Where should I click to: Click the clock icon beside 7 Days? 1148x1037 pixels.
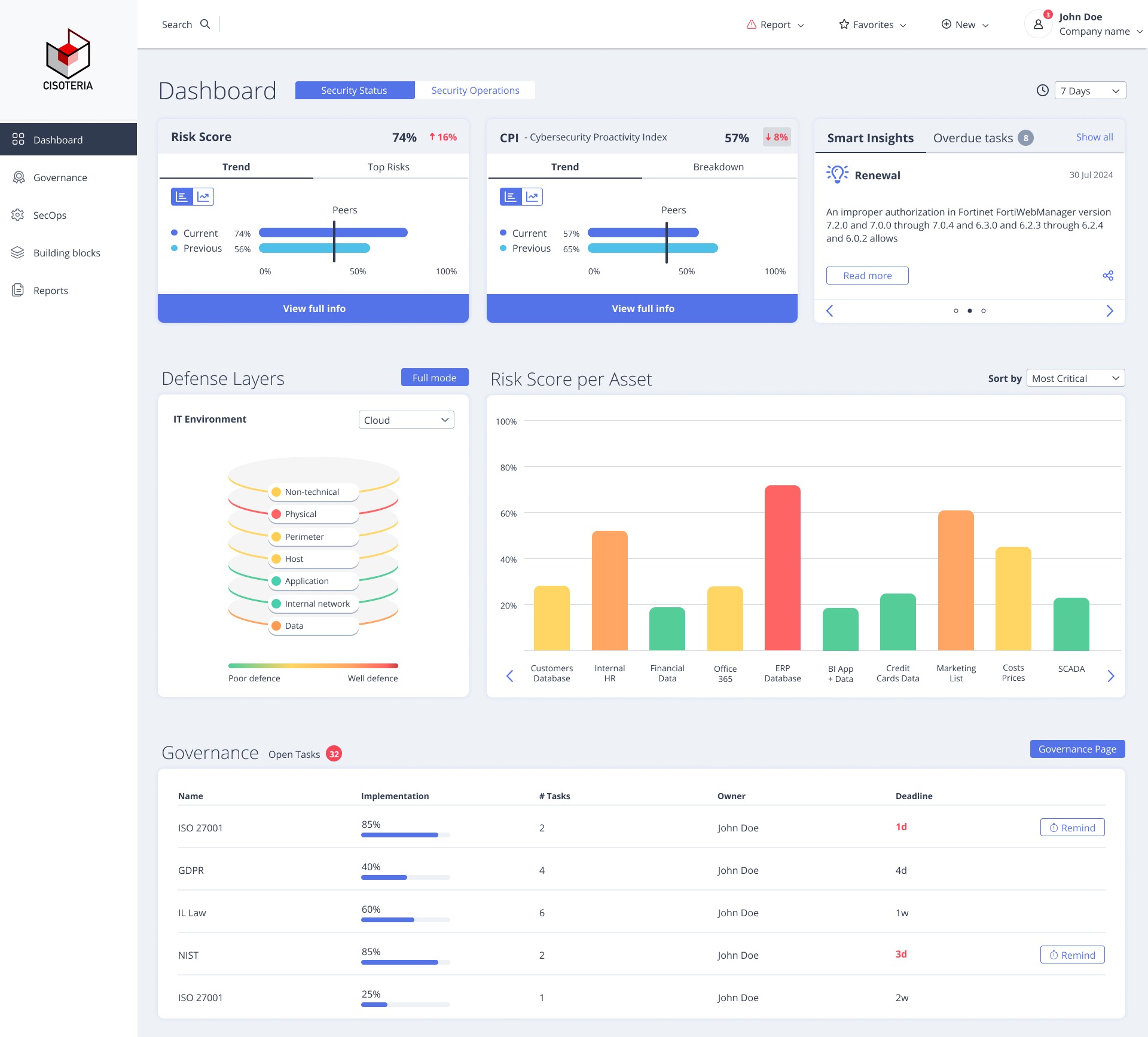(x=1043, y=90)
